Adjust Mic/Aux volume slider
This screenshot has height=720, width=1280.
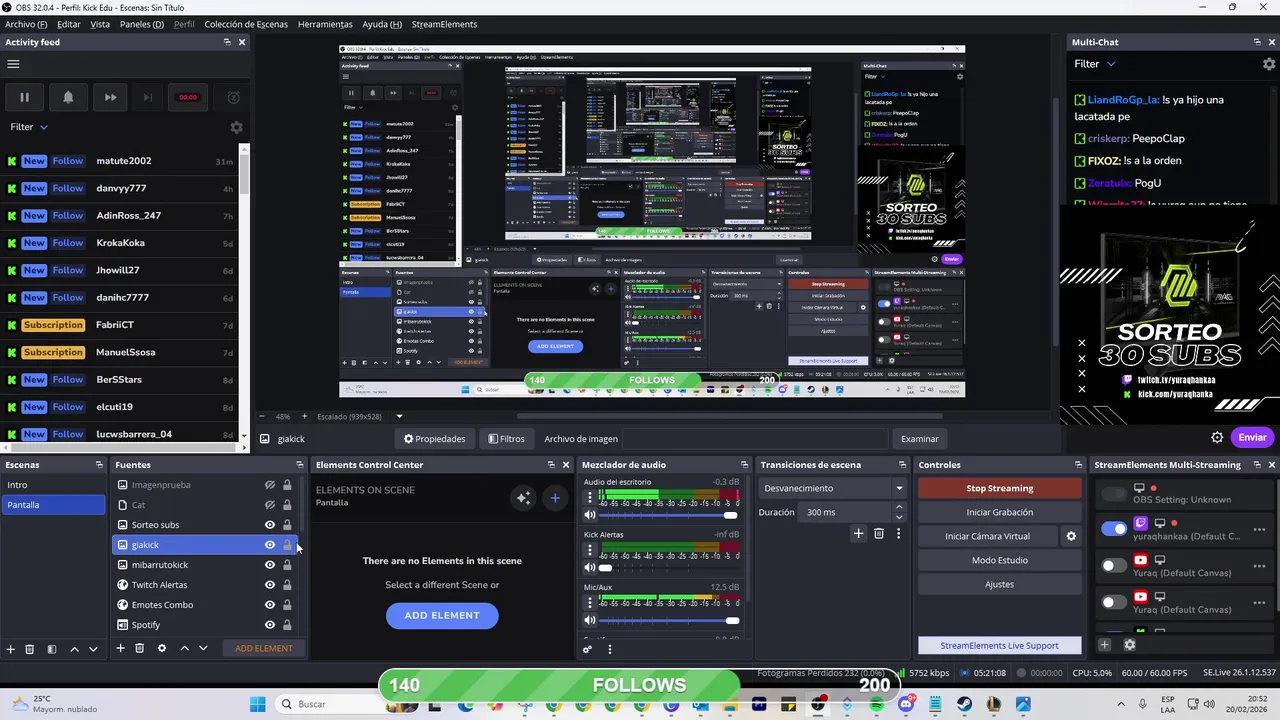pyautogui.click(x=668, y=621)
